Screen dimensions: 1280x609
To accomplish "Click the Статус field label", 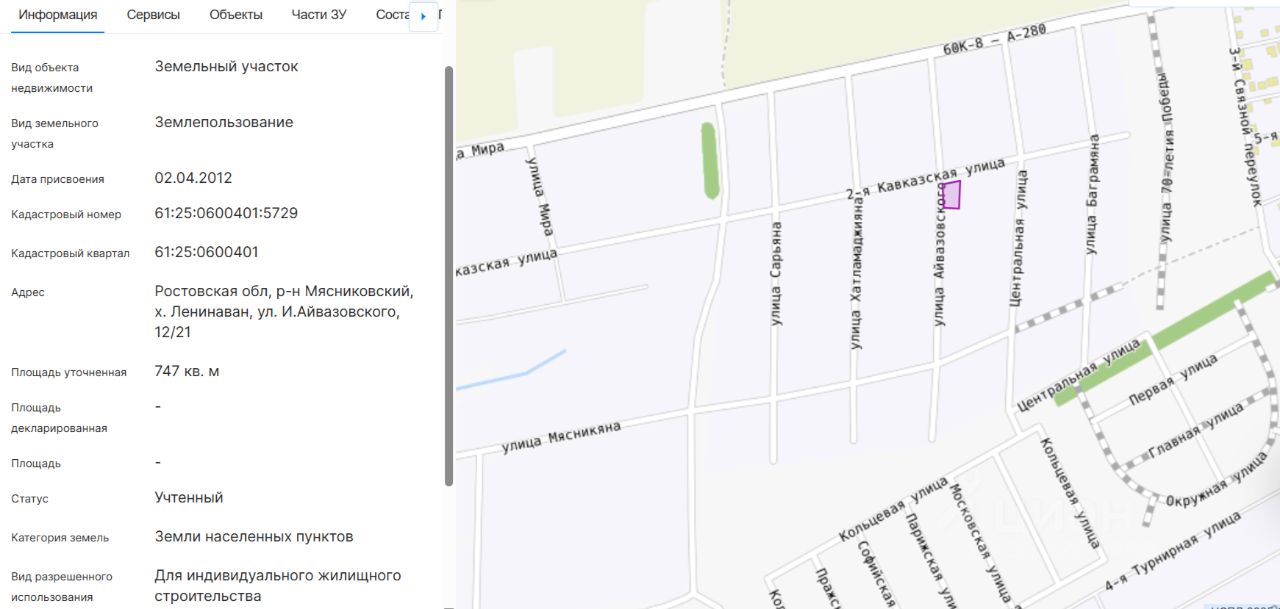I will (30, 499).
